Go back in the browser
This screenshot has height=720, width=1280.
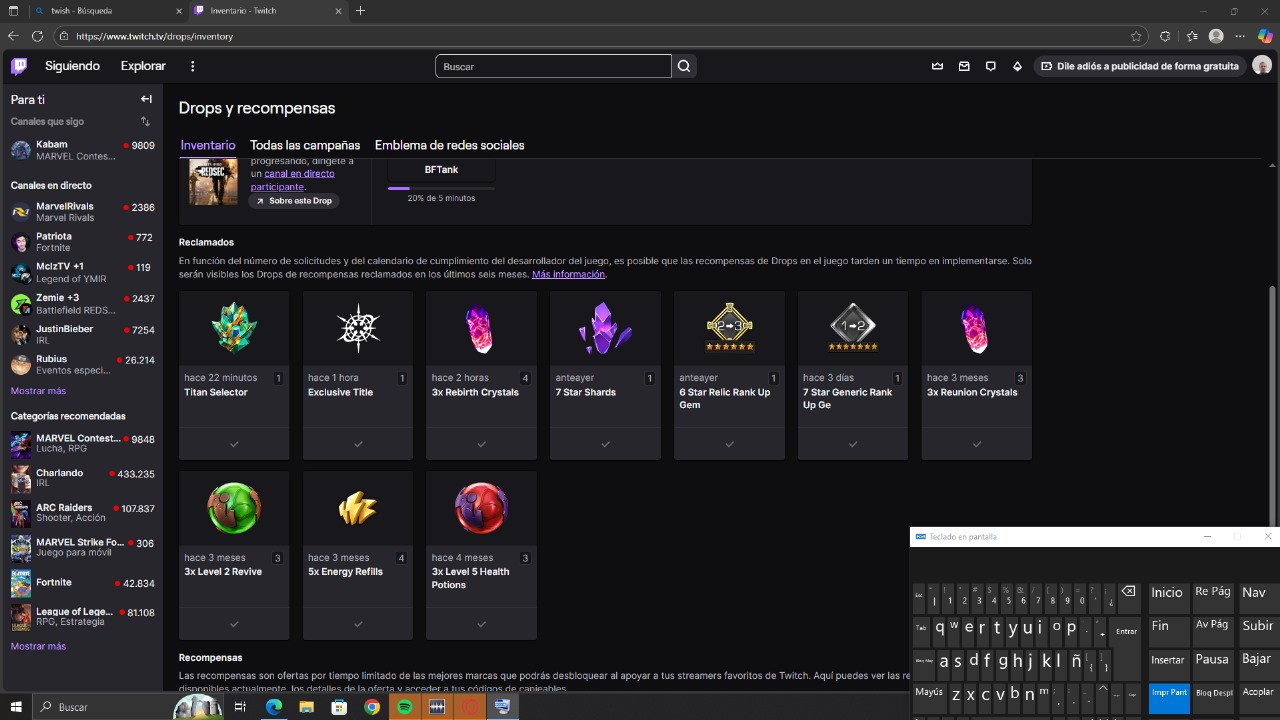tap(13, 36)
